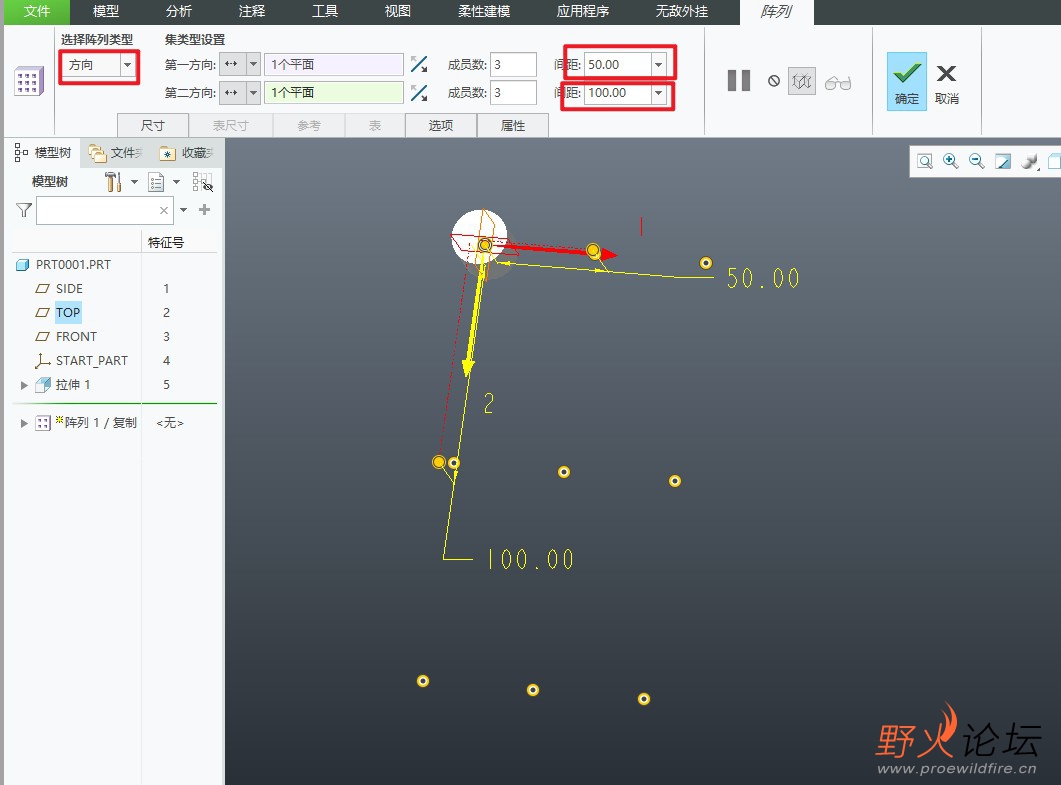The height and width of the screenshot is (785, 1061).
Task: Select PRT0001.PRT in model tree
Action: coord(73,265)
